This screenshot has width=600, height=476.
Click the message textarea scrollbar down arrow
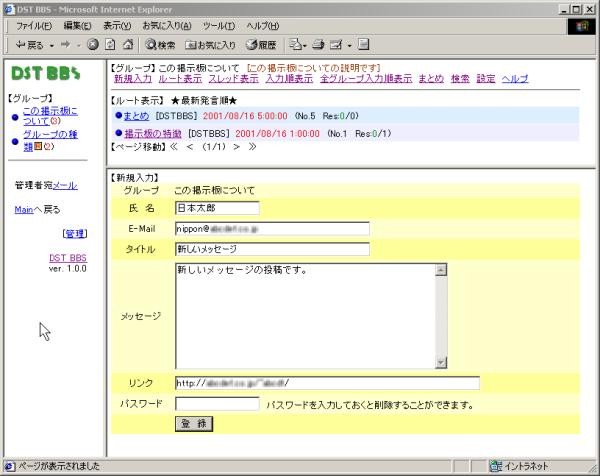coord(440,362)
